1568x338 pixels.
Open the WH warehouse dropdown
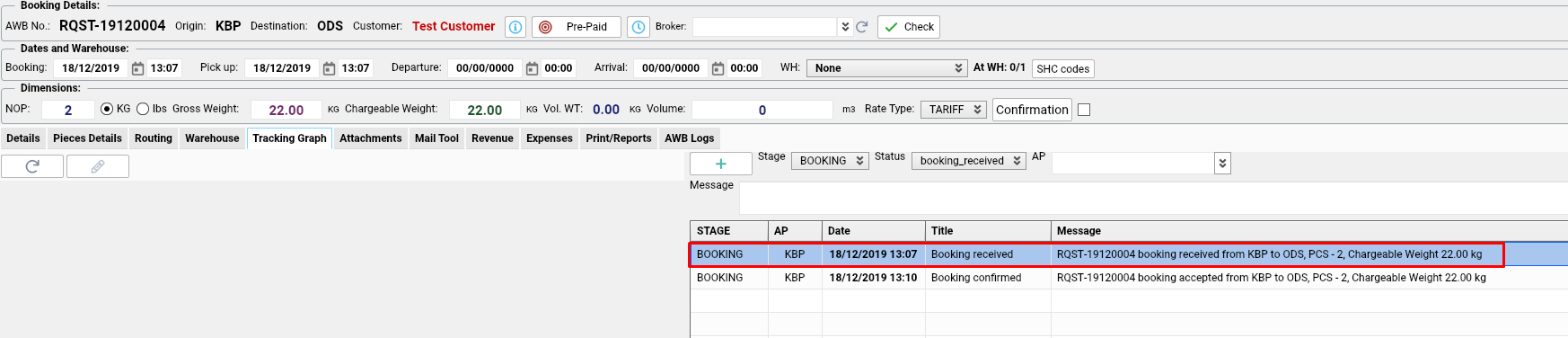coord(886,68)
